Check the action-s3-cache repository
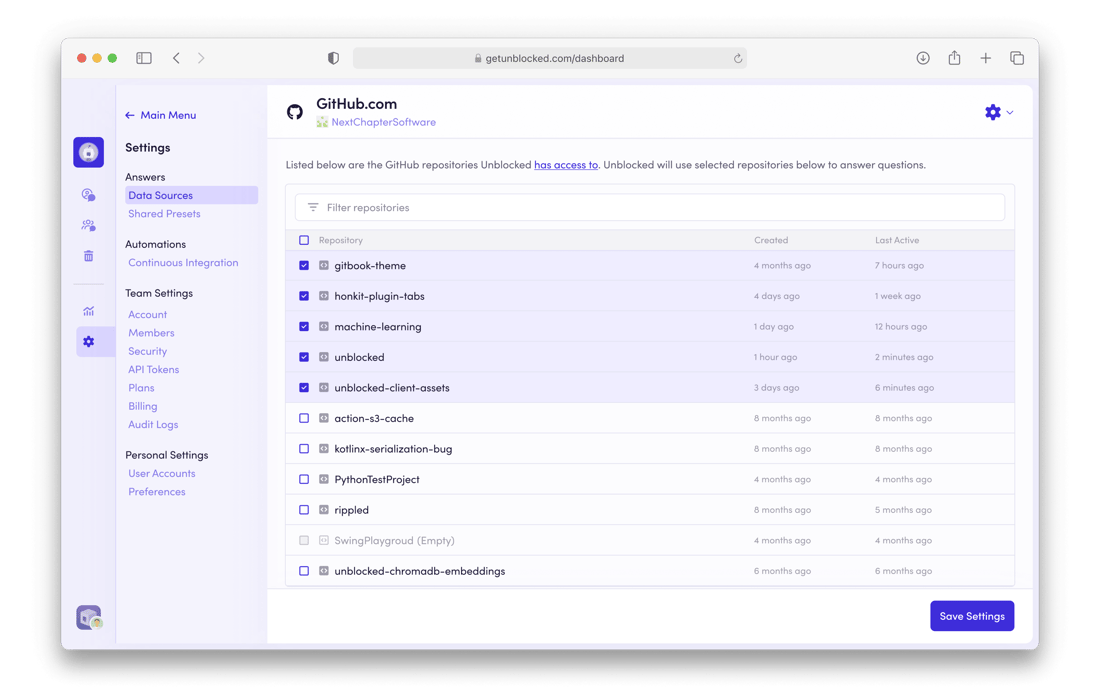The height and width of the screenshot is (695, 1100). [x=304, y=418]
